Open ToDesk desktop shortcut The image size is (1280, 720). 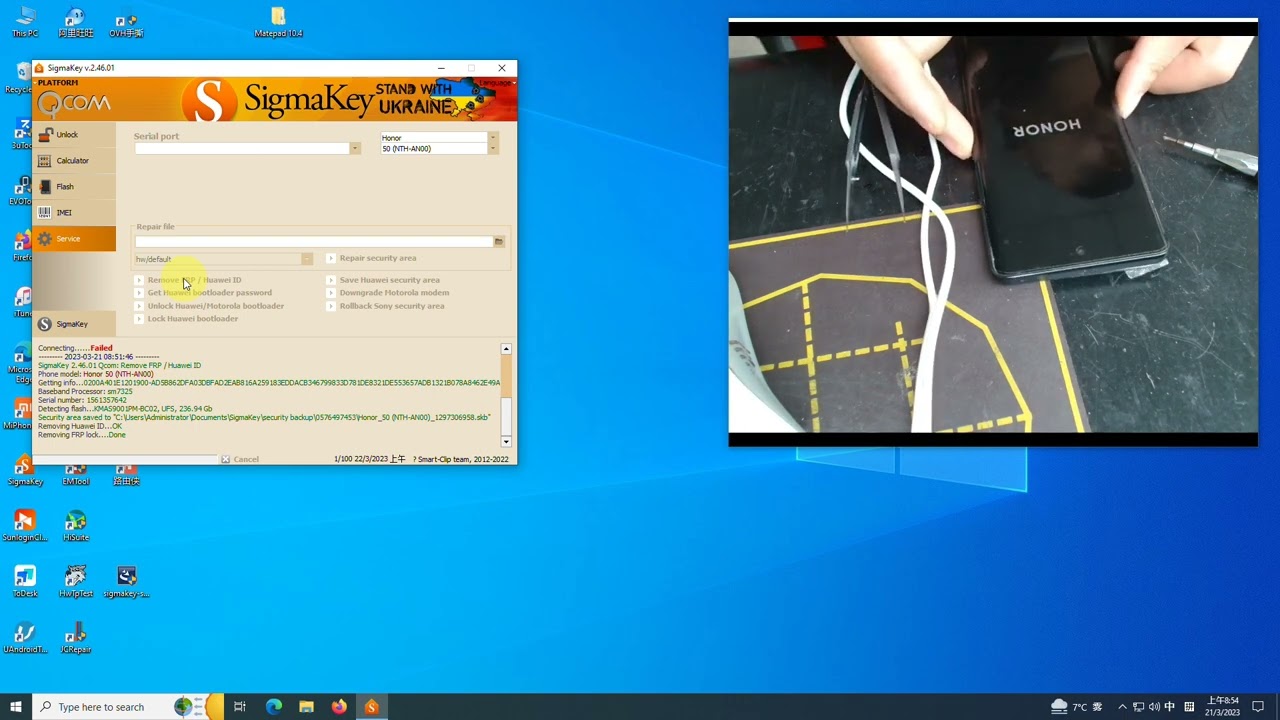click(25, 582)
